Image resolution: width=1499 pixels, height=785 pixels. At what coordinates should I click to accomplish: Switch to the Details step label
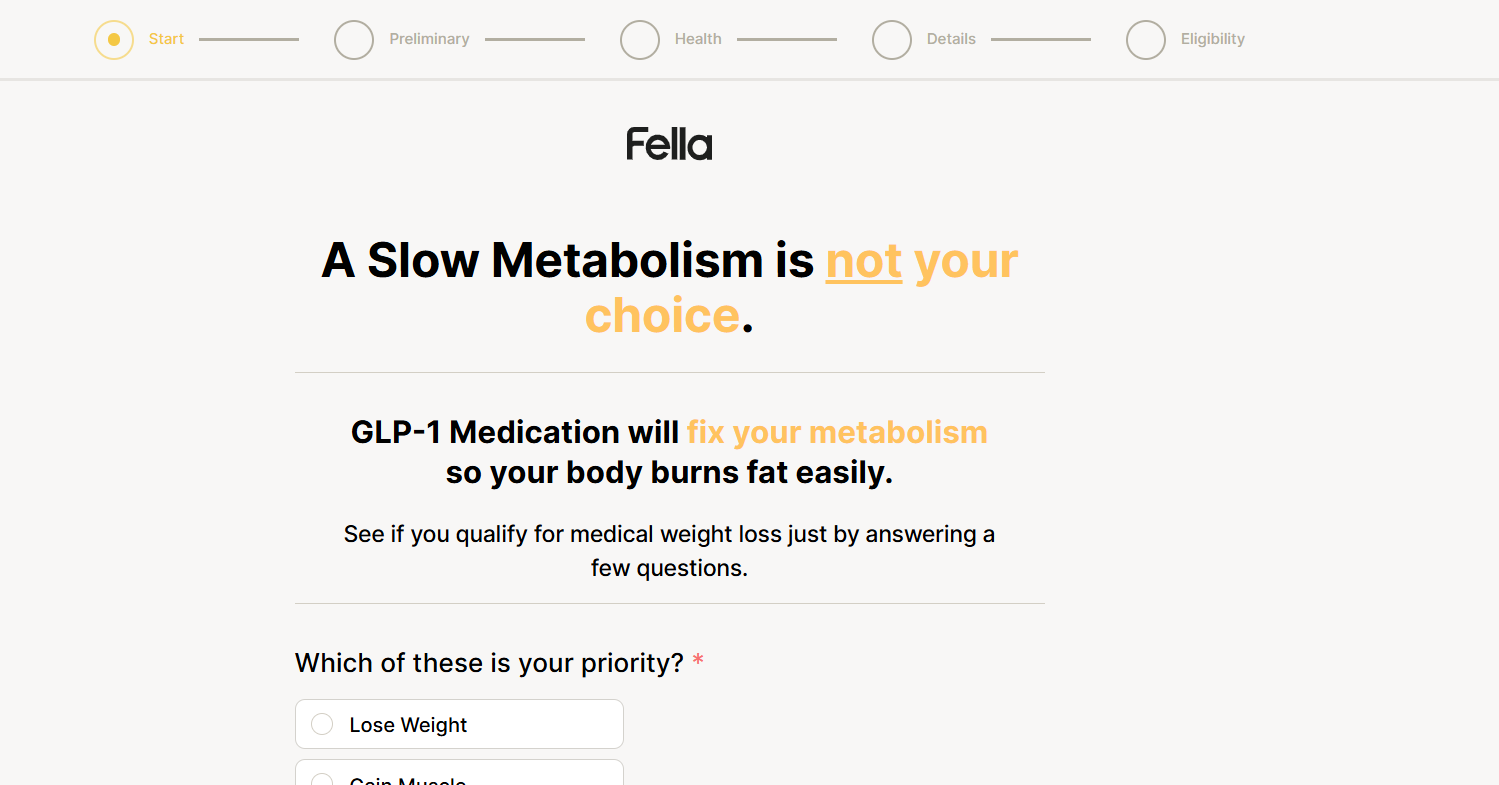point(951,39)
